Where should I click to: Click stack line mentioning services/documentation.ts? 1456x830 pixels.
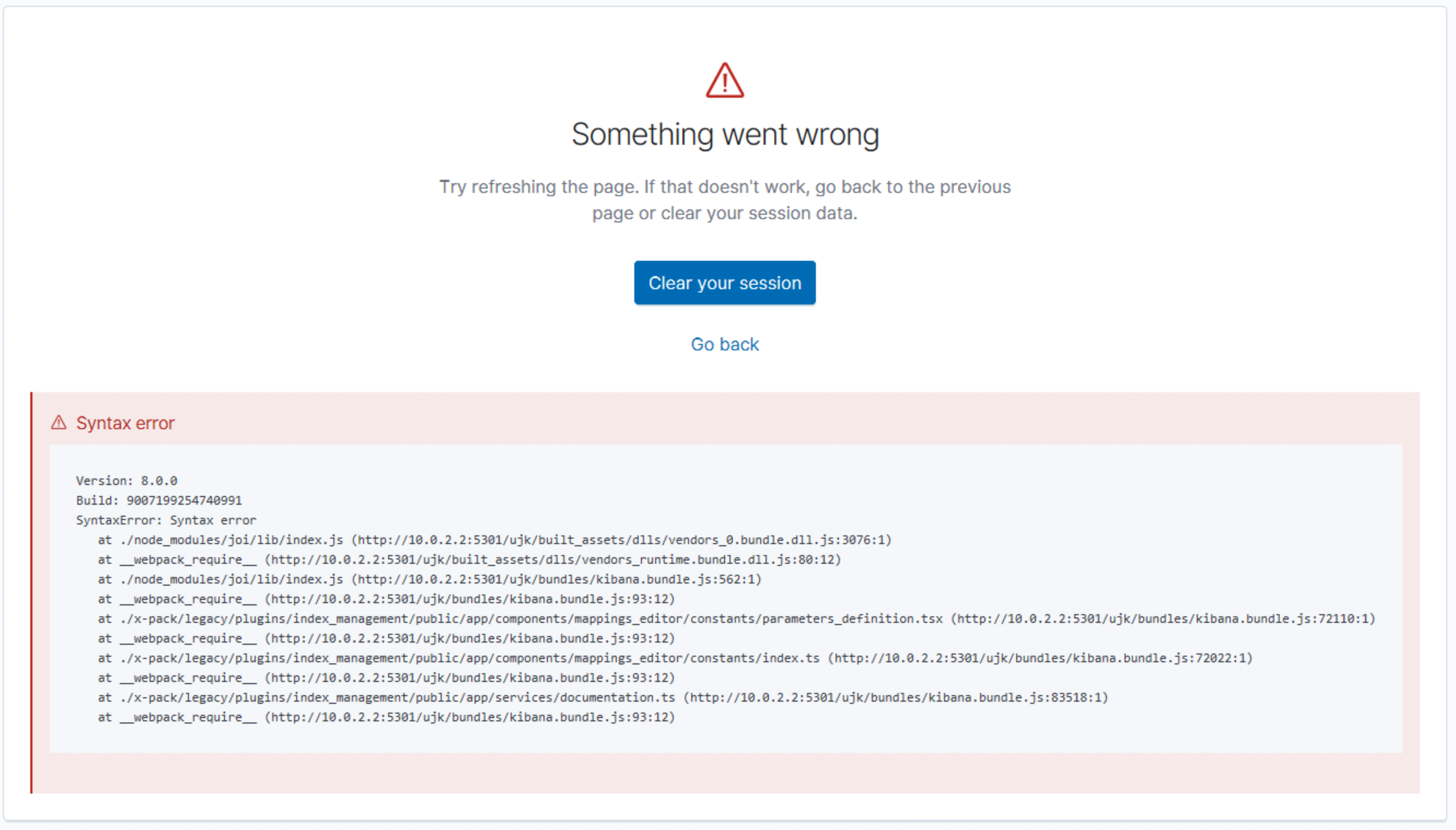click(x=603, y=697)
